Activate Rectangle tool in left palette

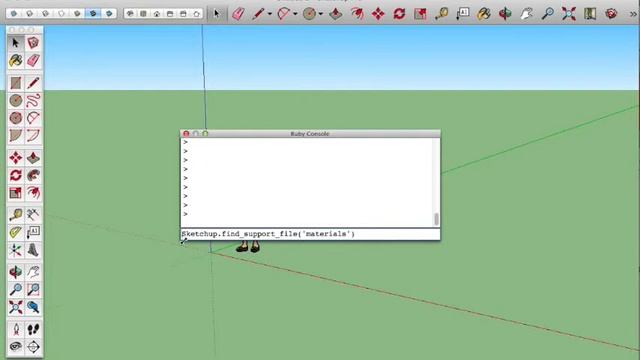point(16,83)
